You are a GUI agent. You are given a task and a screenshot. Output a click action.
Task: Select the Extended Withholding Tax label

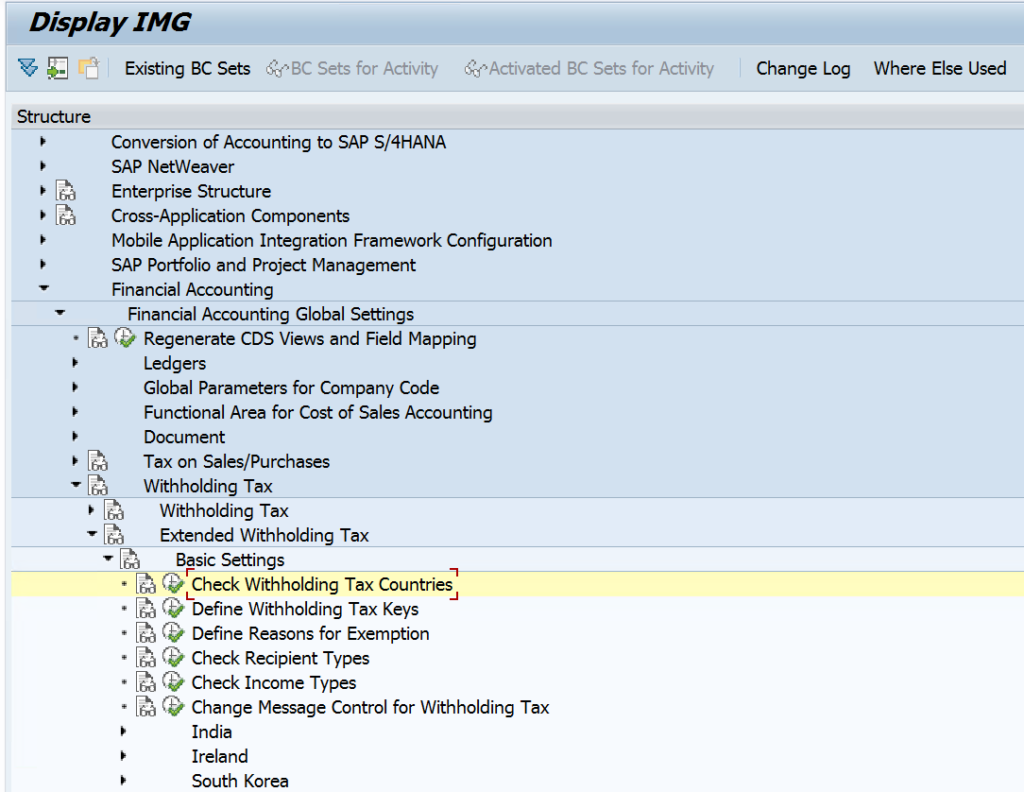coord(264,535)
